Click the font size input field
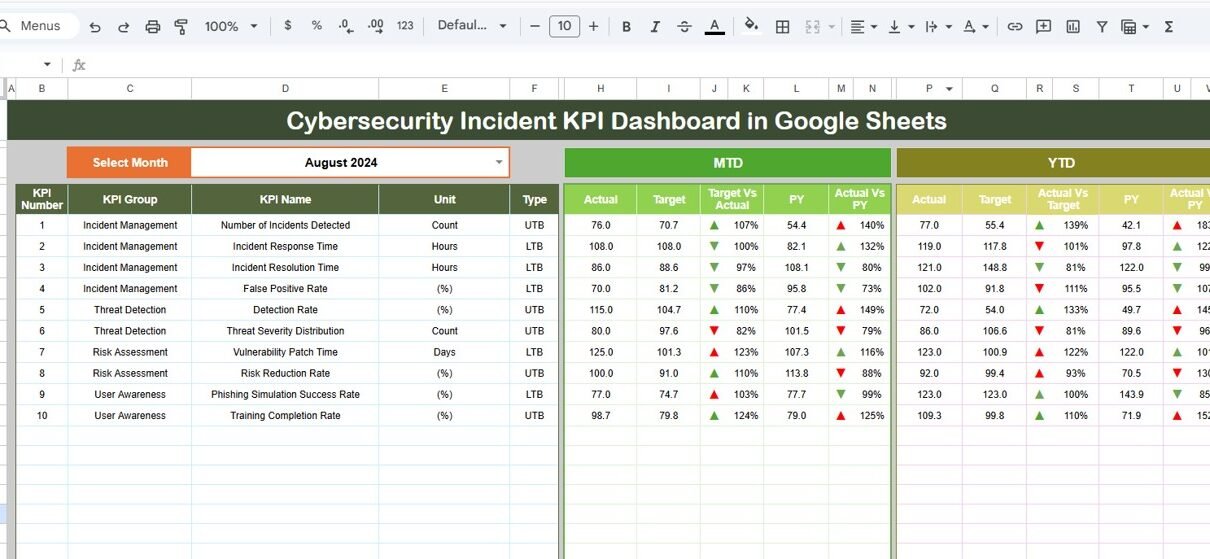 point(564,27)
